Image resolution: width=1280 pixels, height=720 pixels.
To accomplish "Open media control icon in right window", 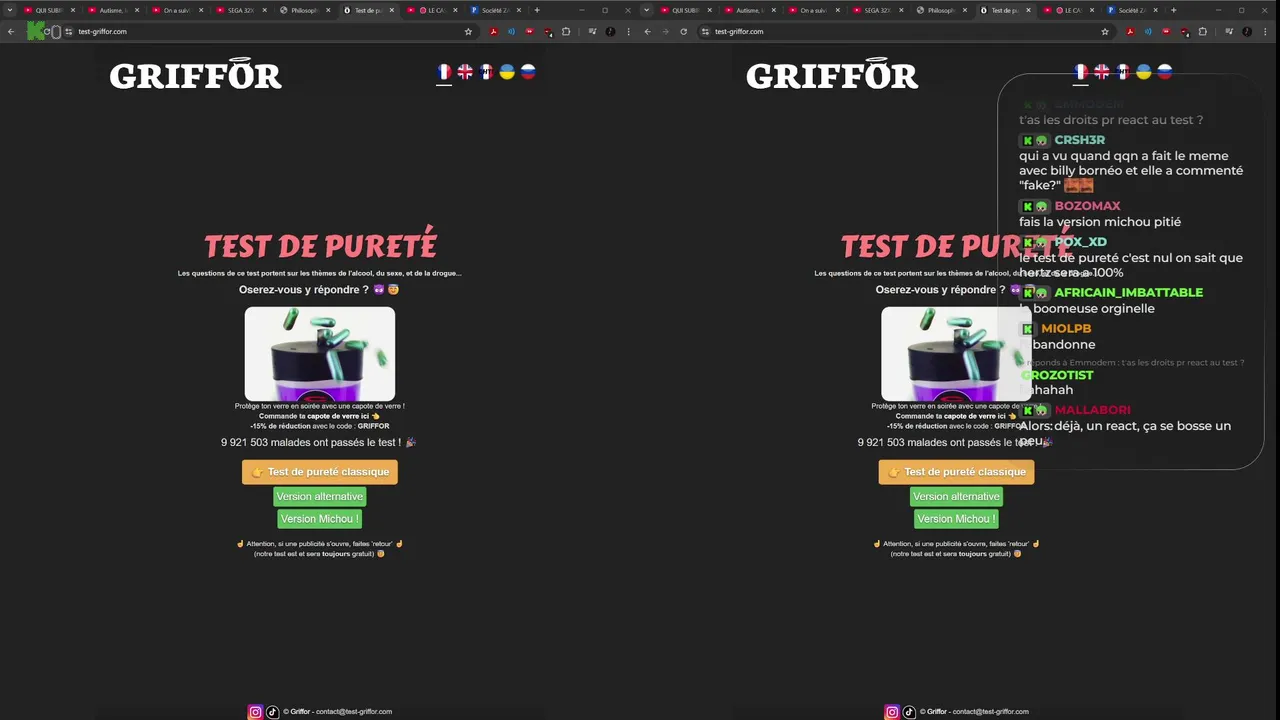I will [1229, 31].
